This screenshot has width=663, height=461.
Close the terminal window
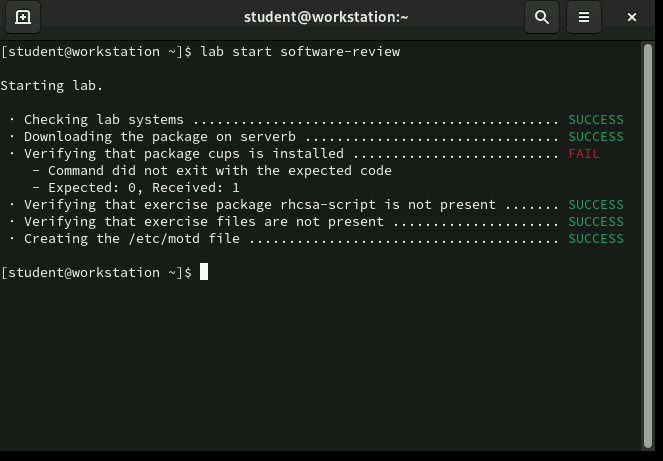tap(632, 17)
